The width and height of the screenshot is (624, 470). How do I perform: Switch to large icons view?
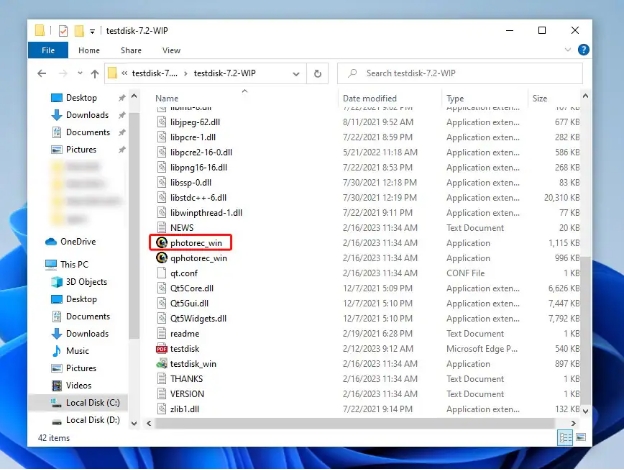tap(582, 438)
